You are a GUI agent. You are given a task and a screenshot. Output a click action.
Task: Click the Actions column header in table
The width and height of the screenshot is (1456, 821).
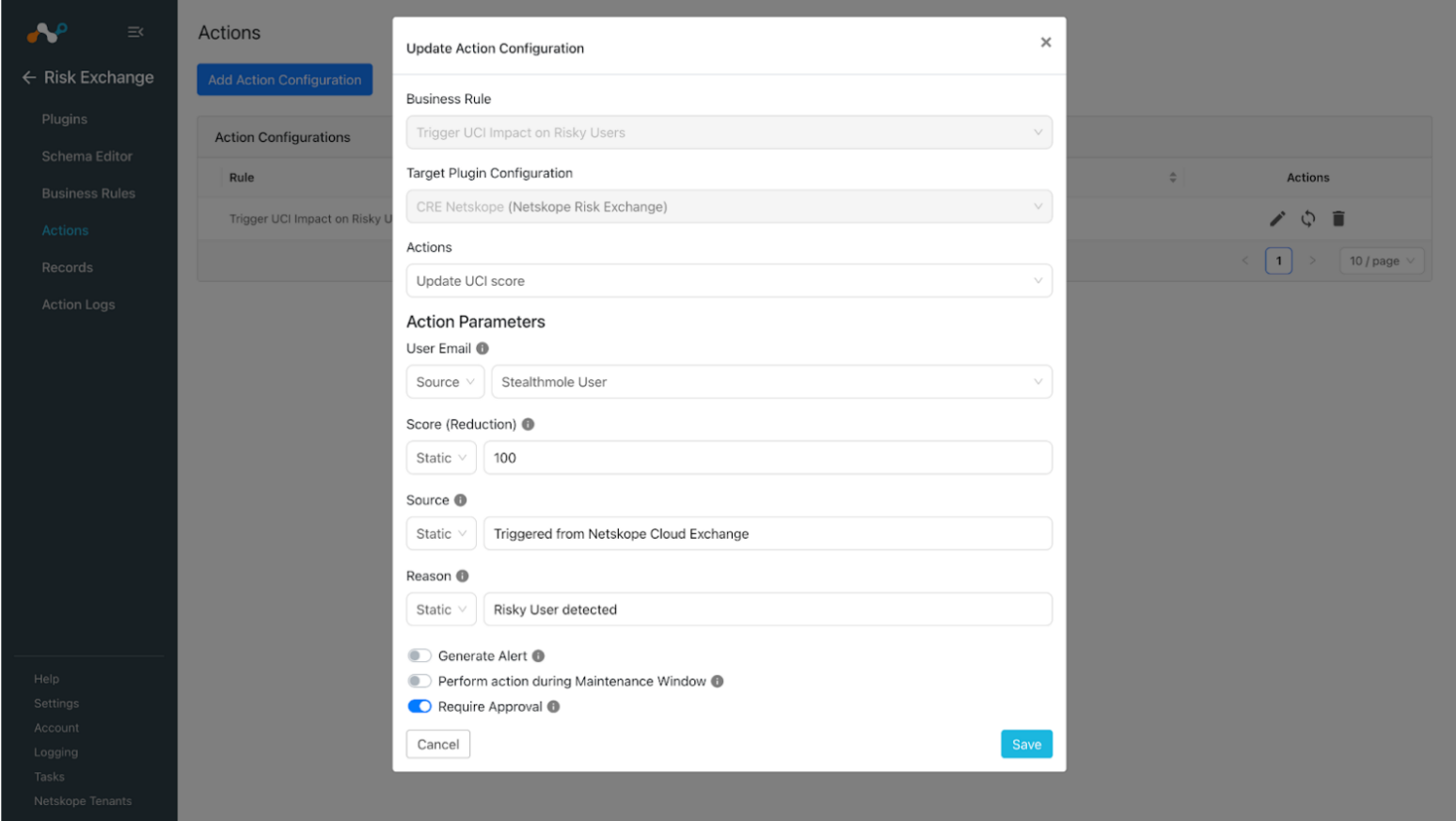click(x=1307, y=178)
